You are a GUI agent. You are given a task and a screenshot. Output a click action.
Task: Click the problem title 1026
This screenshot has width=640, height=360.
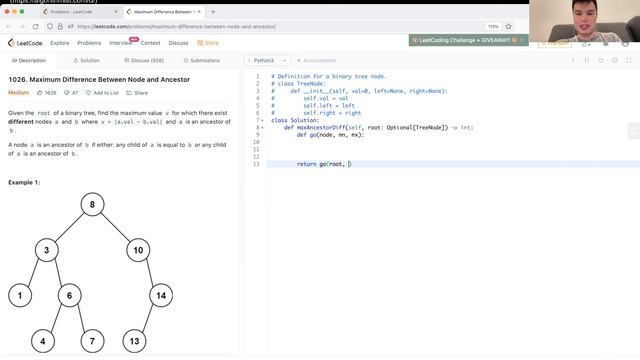coord(99,80)
